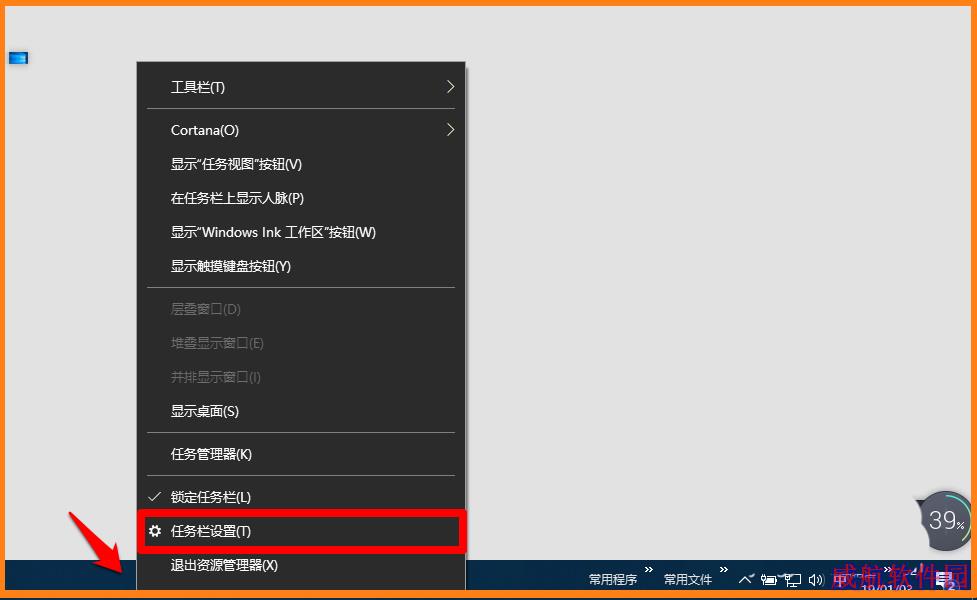Show hidden tray icons with the caret
The image size is (977, 600).
(x=746, y=579)
